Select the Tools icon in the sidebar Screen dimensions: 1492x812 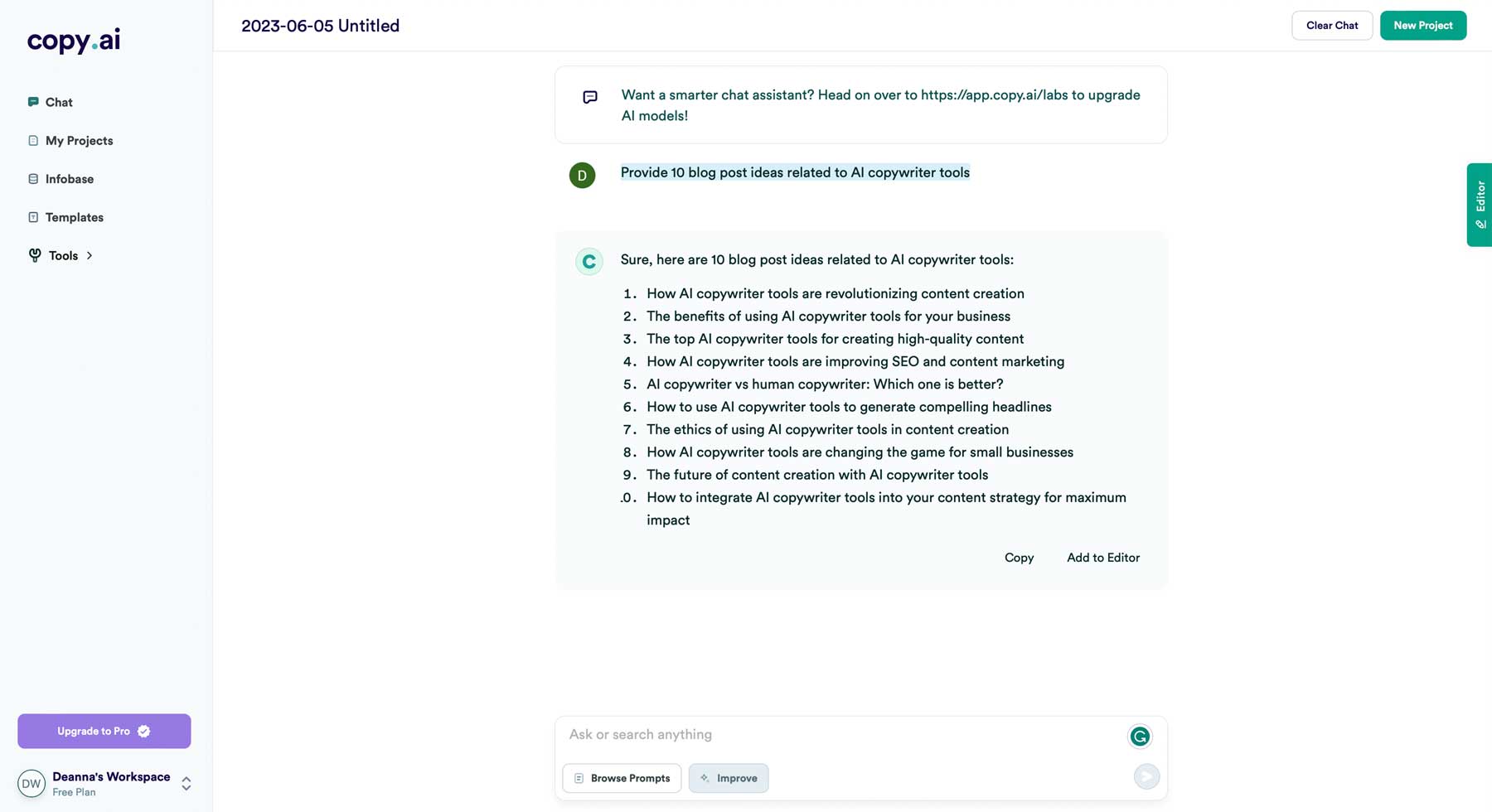tap(35, 255)
